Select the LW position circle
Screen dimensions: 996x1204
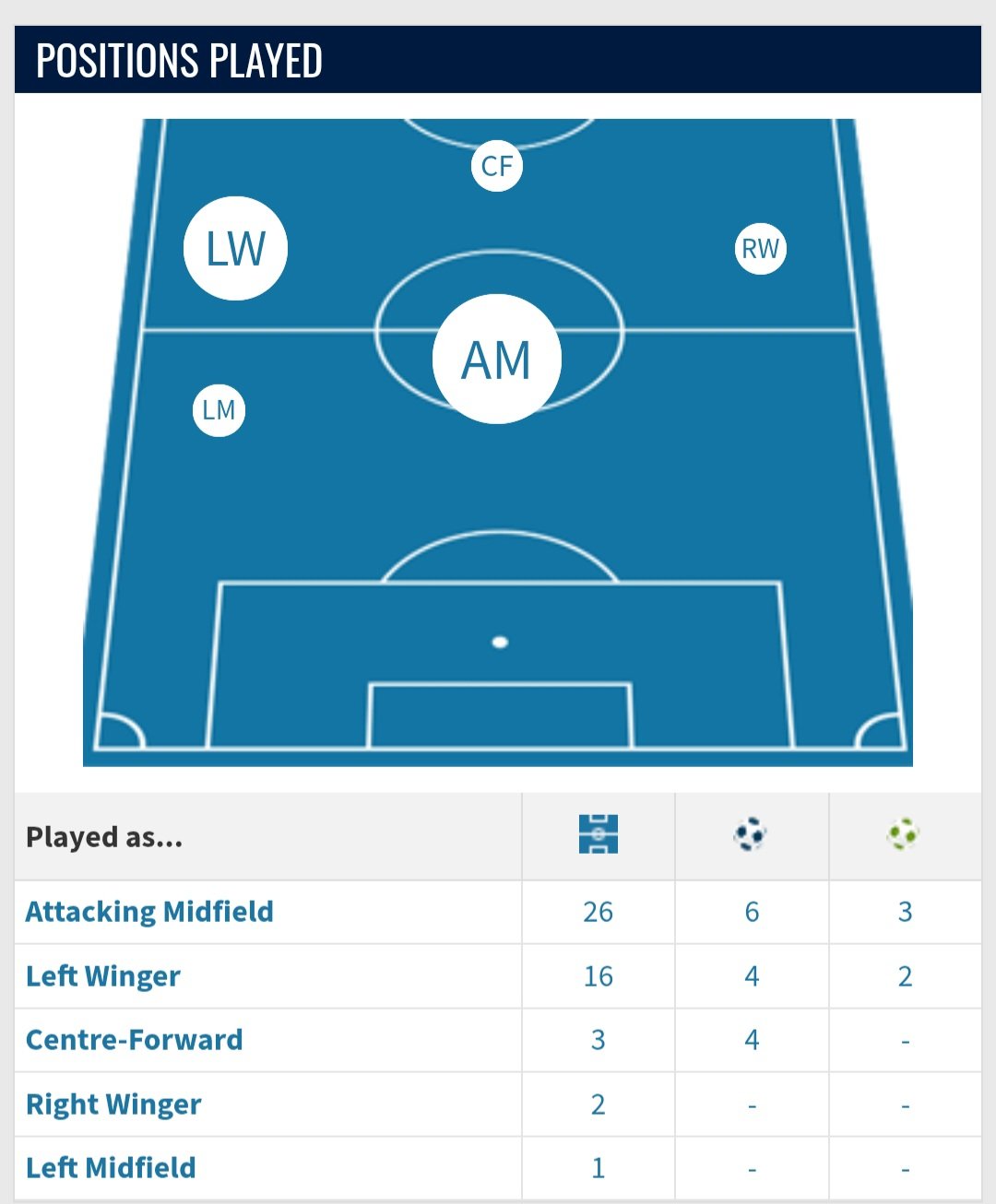[235, 248]
